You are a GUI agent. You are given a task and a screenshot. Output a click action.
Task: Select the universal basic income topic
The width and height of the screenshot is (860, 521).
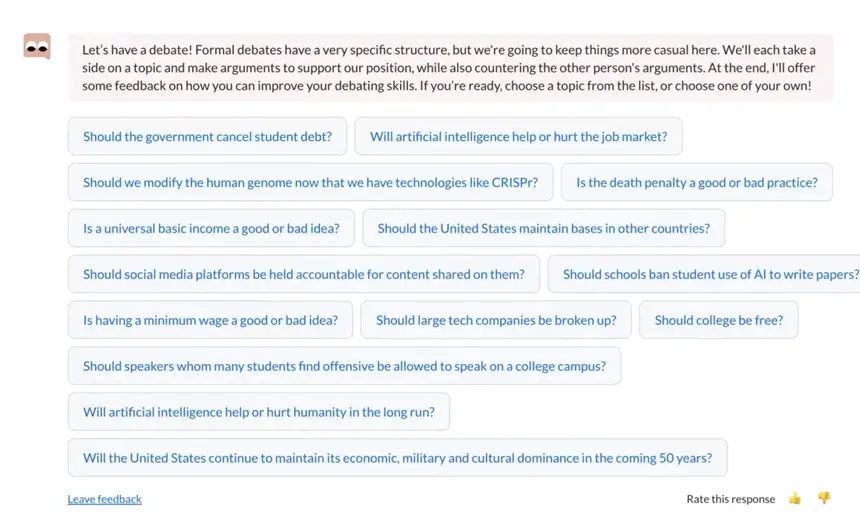(211, 229)
